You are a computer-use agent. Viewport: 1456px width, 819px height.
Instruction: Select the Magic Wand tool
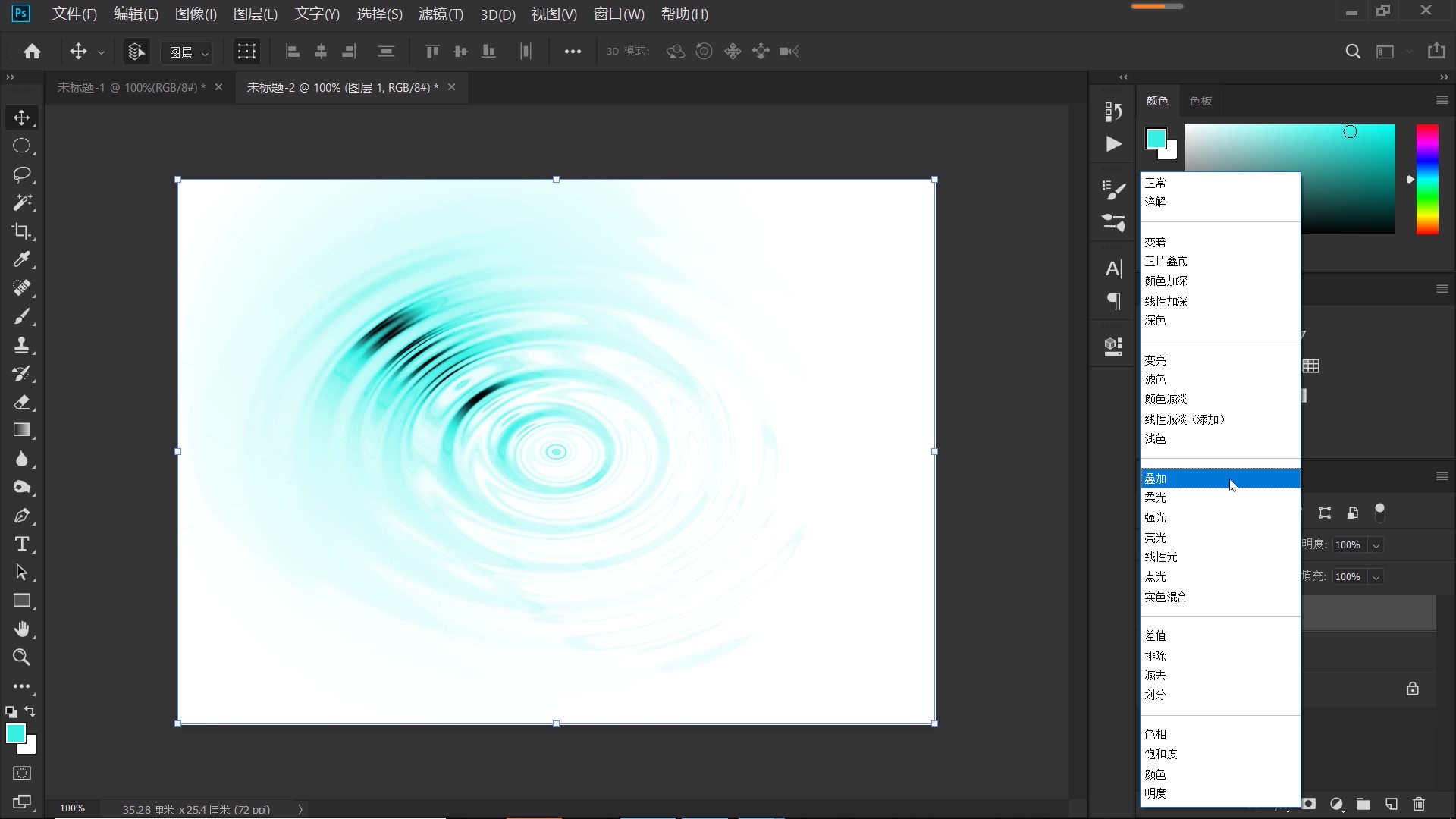(21, 202)
